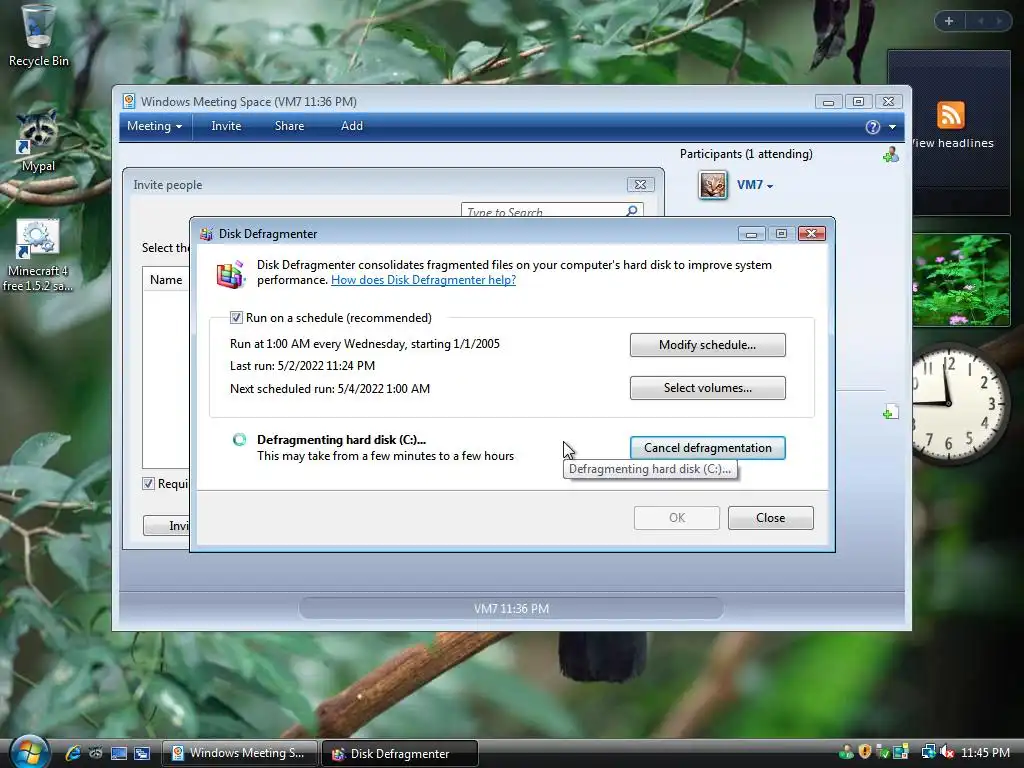The image size is (1024, 768).
Task: Click the VM7 participant avatar picture
Action: point(712,185)
